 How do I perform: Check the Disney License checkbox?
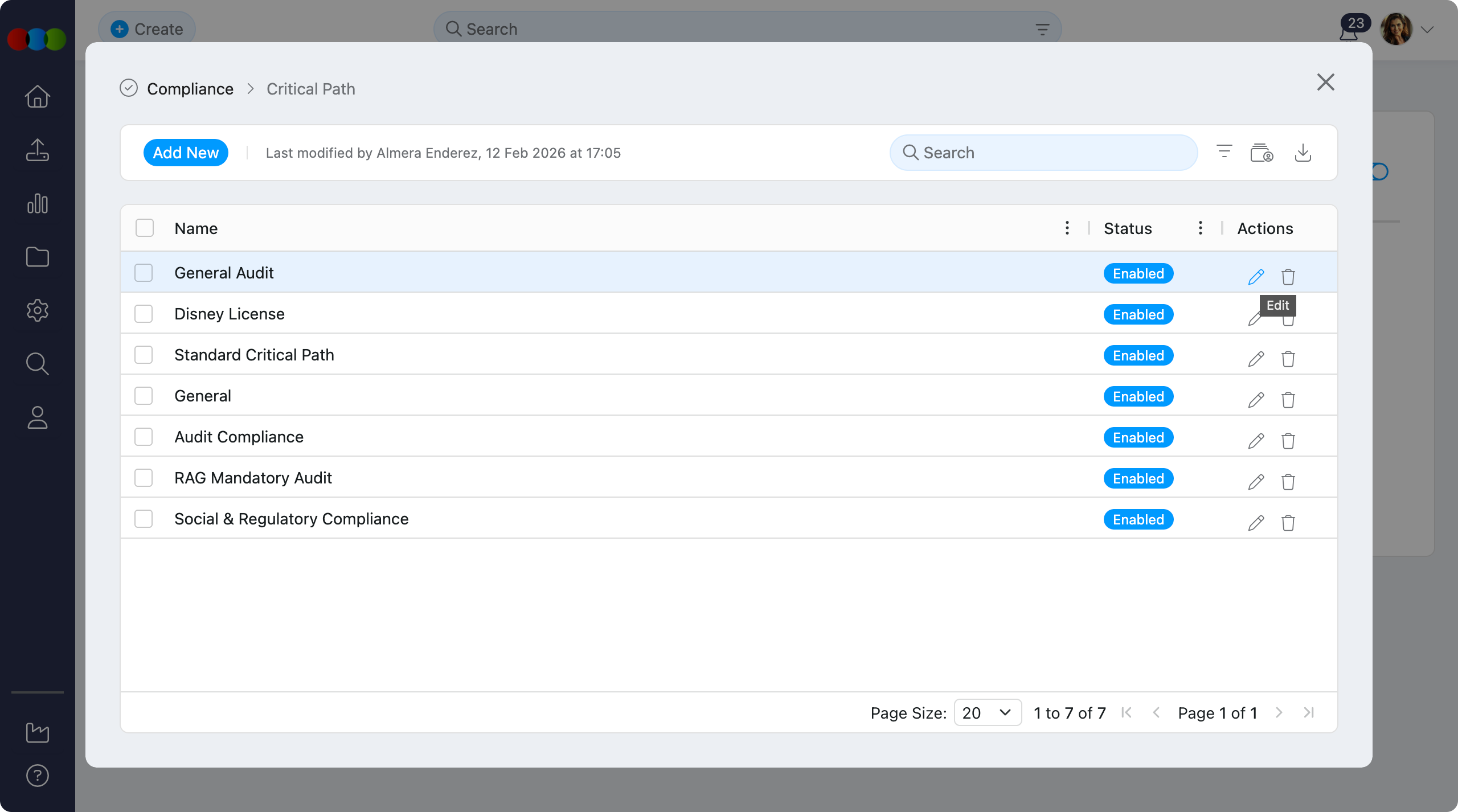(x=144, y=314)
